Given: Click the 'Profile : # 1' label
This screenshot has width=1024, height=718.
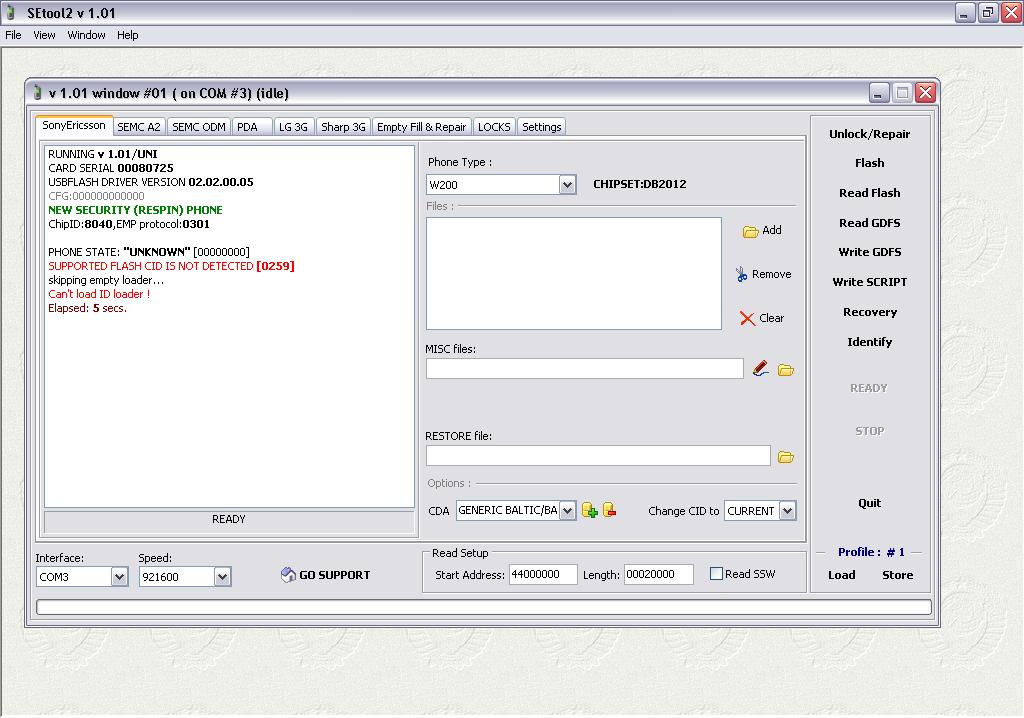Looking at the screenshot, I should [x=871, y=552].
